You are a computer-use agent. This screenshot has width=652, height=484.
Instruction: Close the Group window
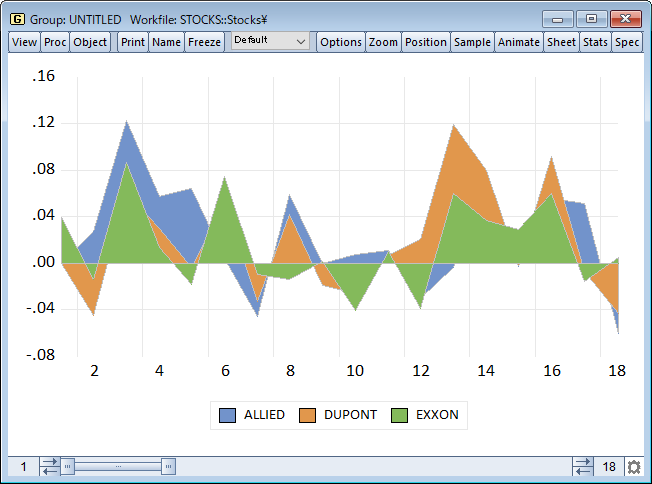click(x=625, y=19)
